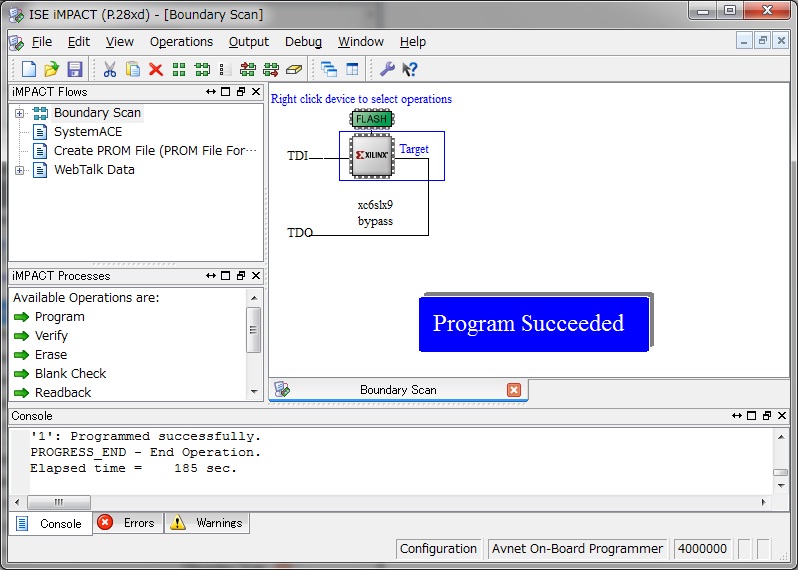Create a new project with toolbar icon
The image size is (798, 570).
pyautogui.click(x=28, y=69)
